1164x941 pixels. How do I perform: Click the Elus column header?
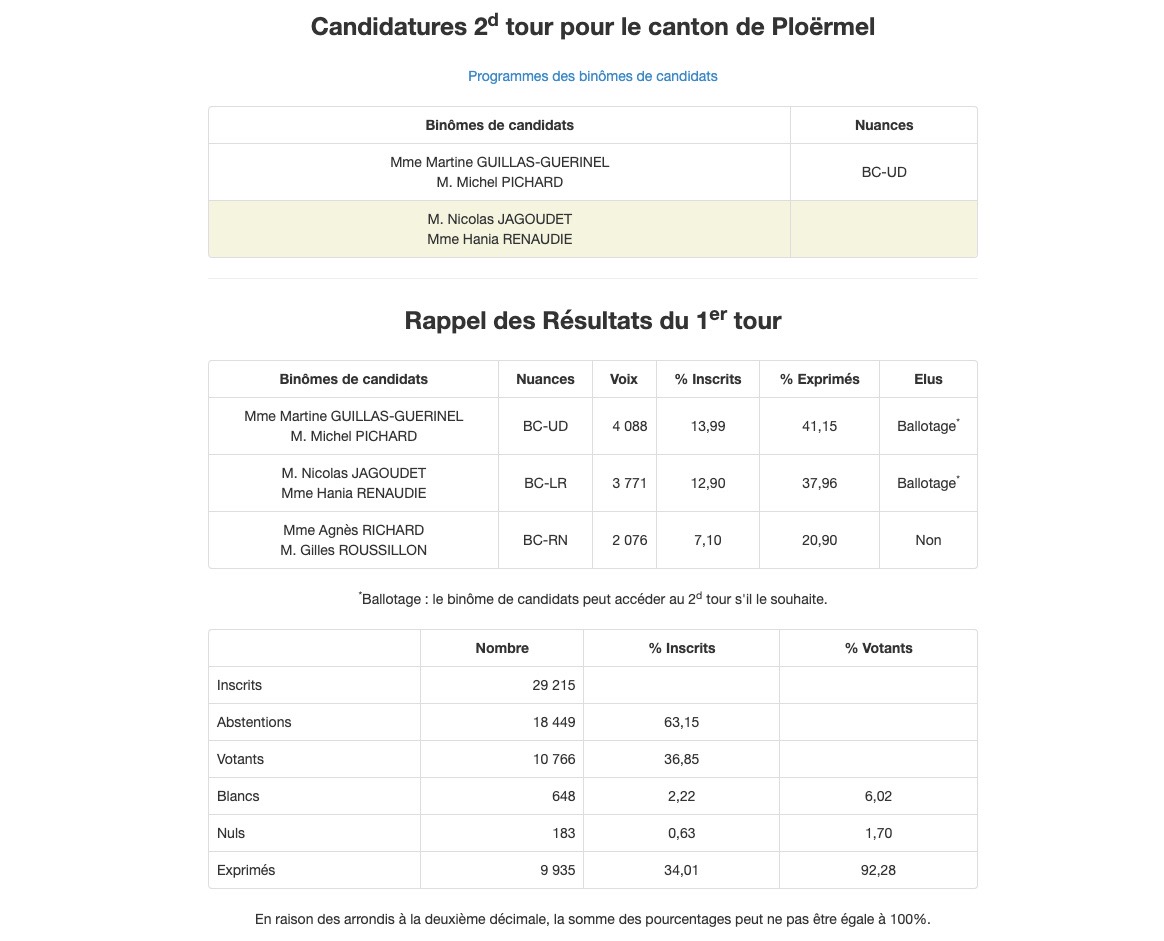[x=928, y=379]
